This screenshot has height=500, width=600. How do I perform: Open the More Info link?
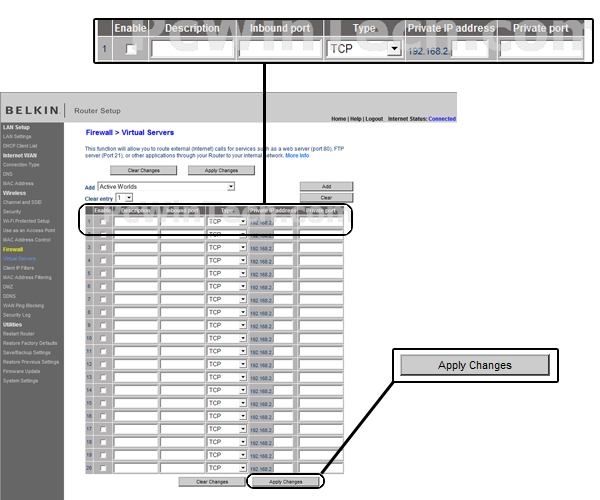coord(297,156)
